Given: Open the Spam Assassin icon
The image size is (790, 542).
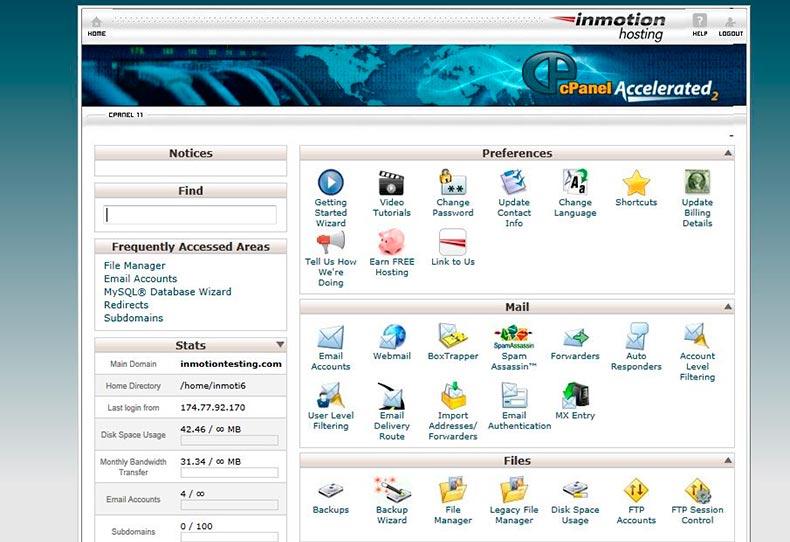Looking at the screenshot, I should [513, 337].
